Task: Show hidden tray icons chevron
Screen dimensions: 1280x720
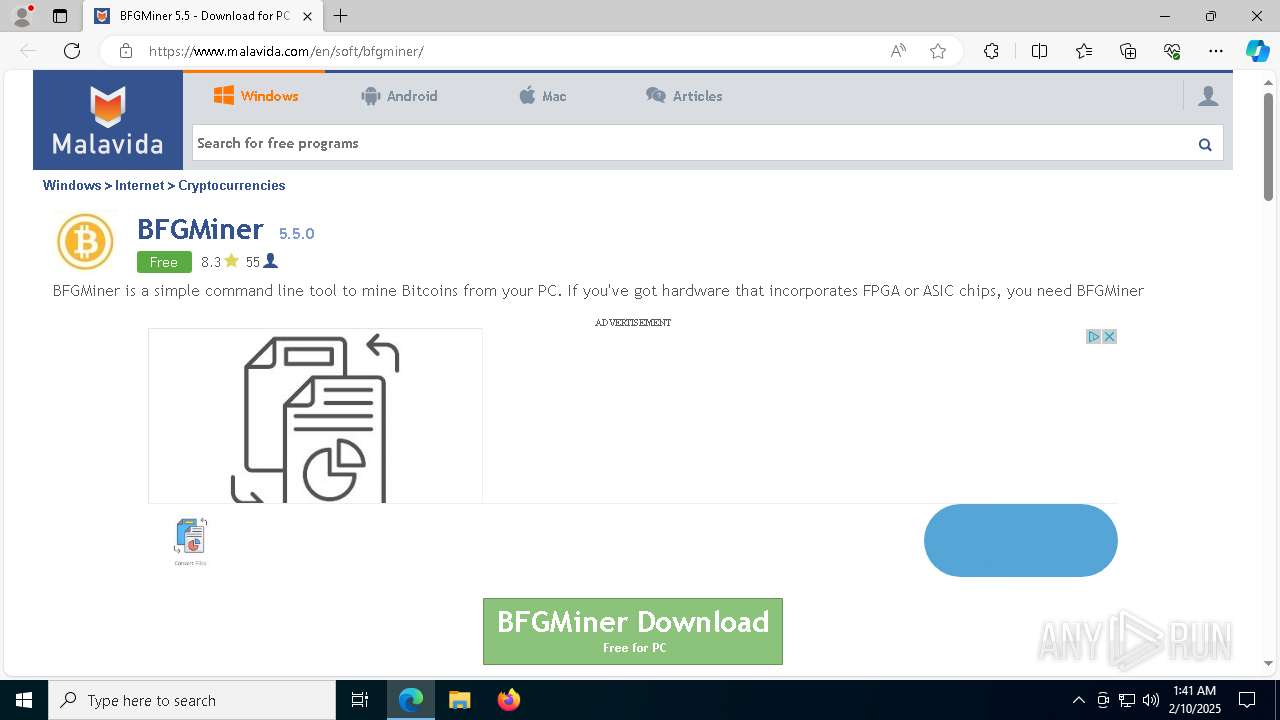Action: coord(1078,700)
